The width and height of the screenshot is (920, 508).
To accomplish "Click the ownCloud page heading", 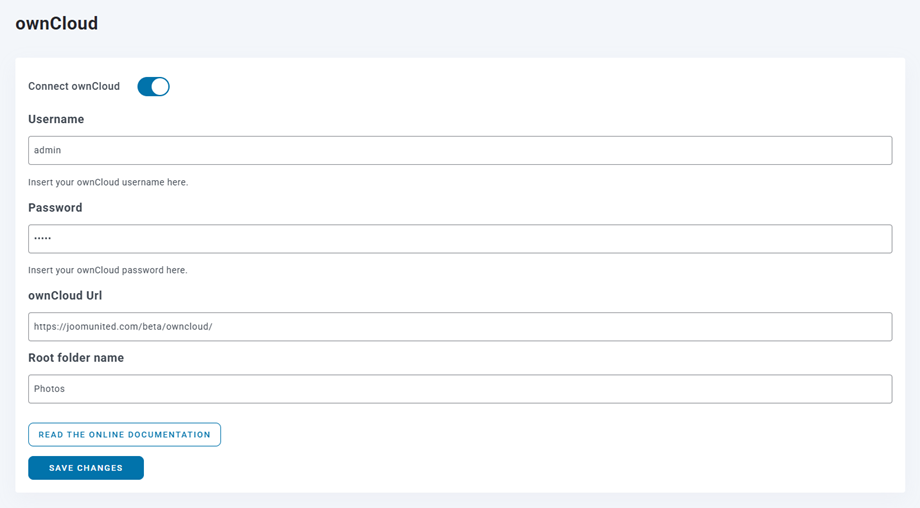I will point(57,23).
